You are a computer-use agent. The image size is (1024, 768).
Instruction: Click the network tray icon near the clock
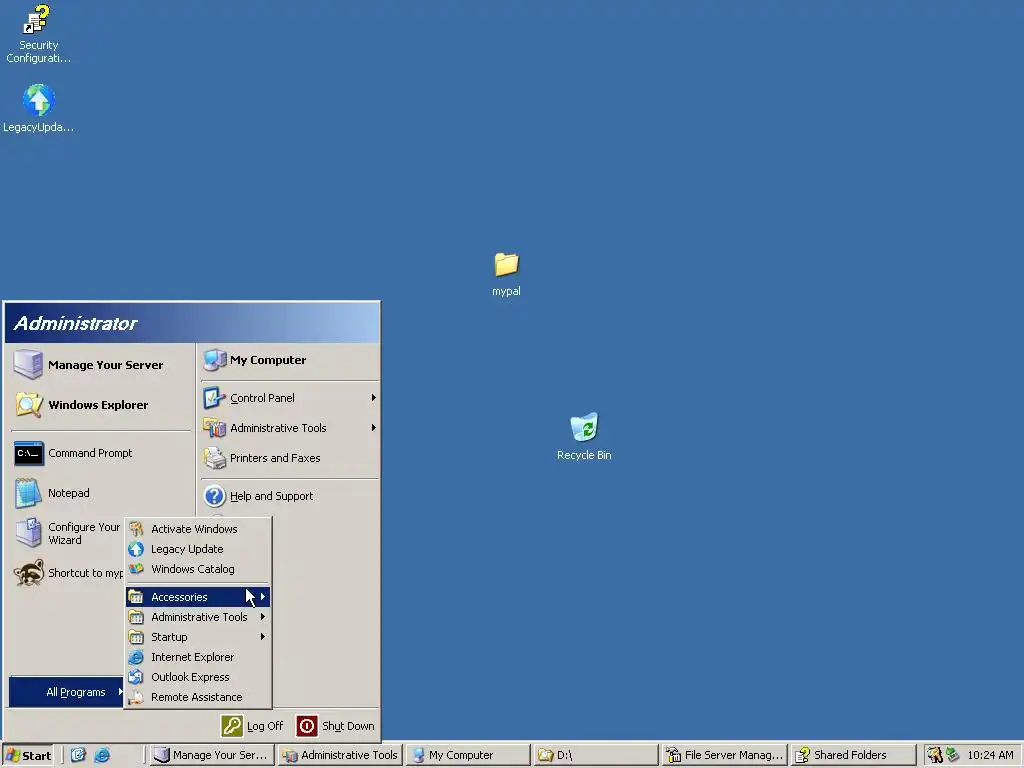[x=952, y=755]
